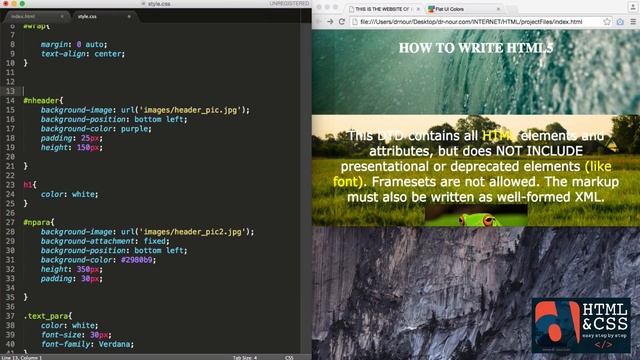Click the 'images/header_pic.jpg' url text
This screenshot has height=360, width=640.
tap(190, 110)
